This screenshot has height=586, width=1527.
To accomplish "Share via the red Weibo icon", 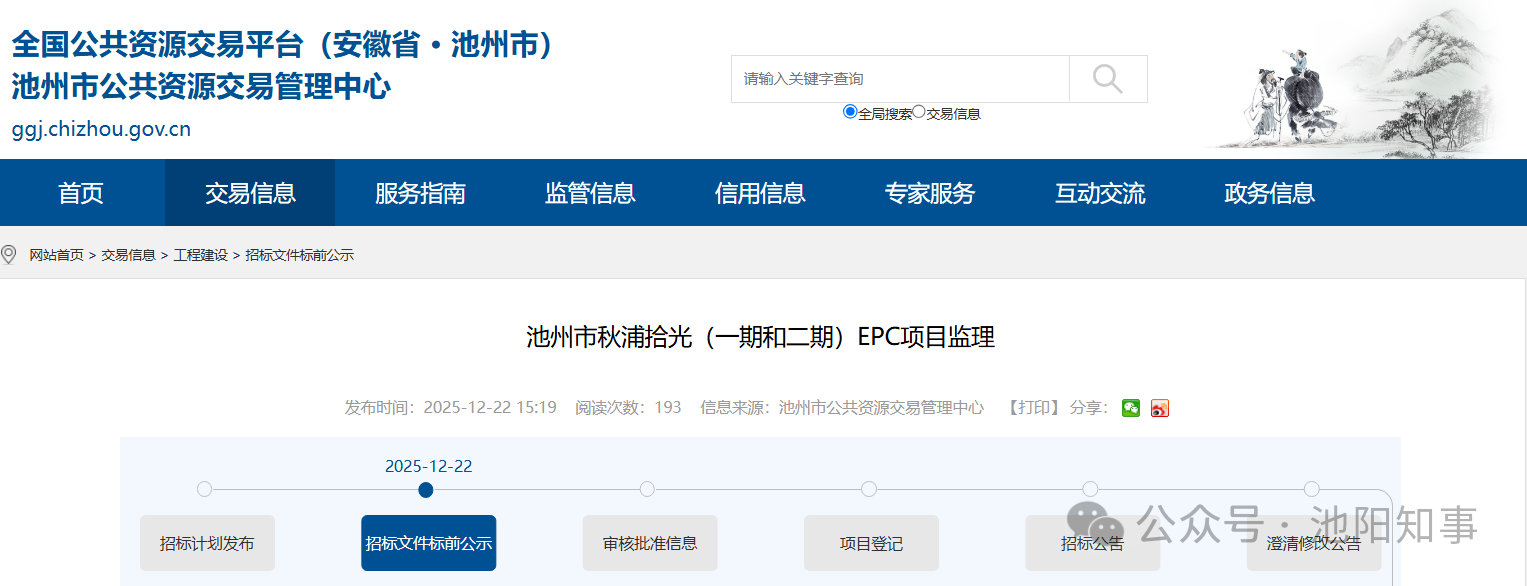I will point(1160,408).
